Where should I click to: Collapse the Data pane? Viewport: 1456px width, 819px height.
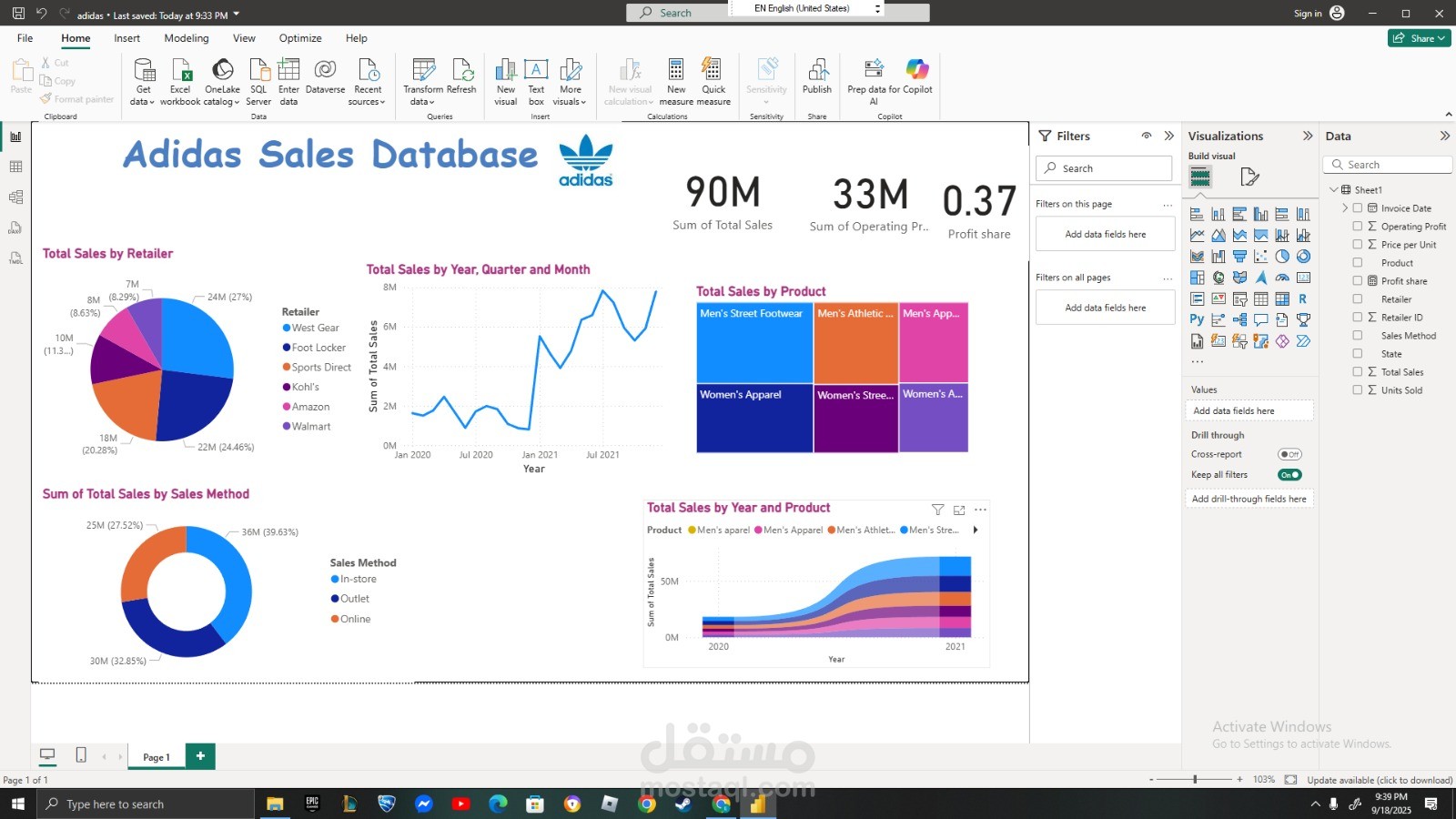coord(1444,136)
